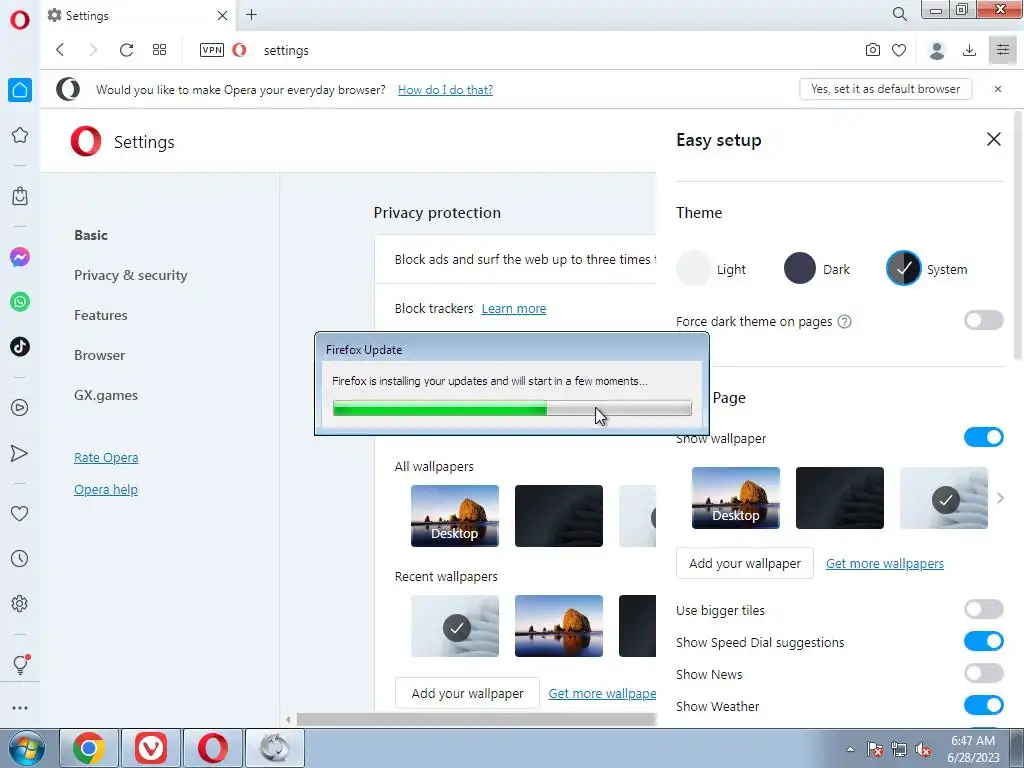The width and height of the screenshot is (1024, 768).
Task: Open the Opera main menu logo
Action: click(20, 20)
